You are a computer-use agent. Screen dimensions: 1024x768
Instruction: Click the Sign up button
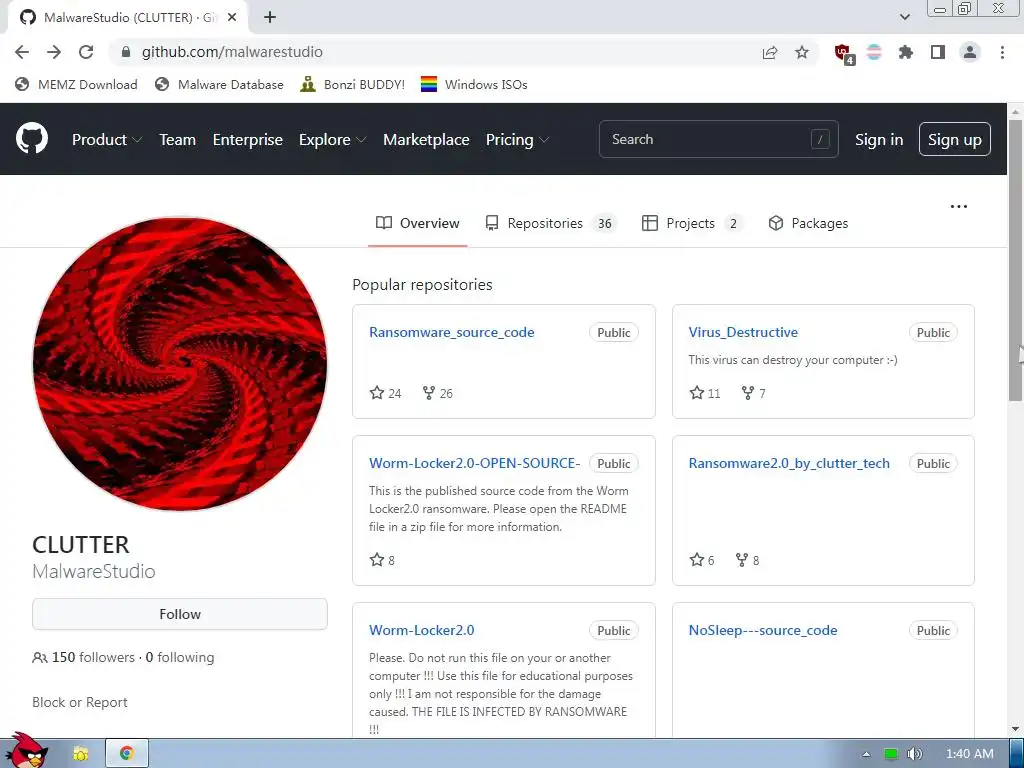tap(955, 139)
